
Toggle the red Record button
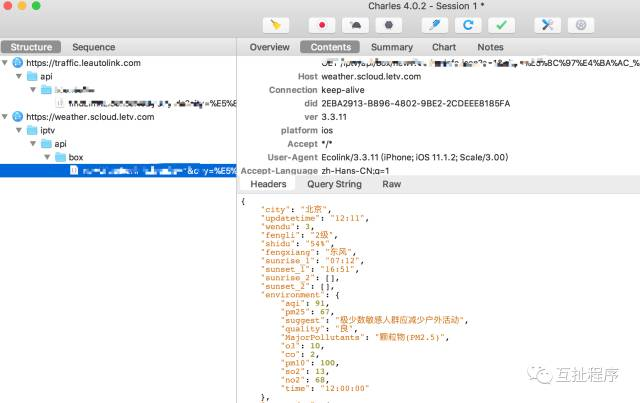[322, 25]
